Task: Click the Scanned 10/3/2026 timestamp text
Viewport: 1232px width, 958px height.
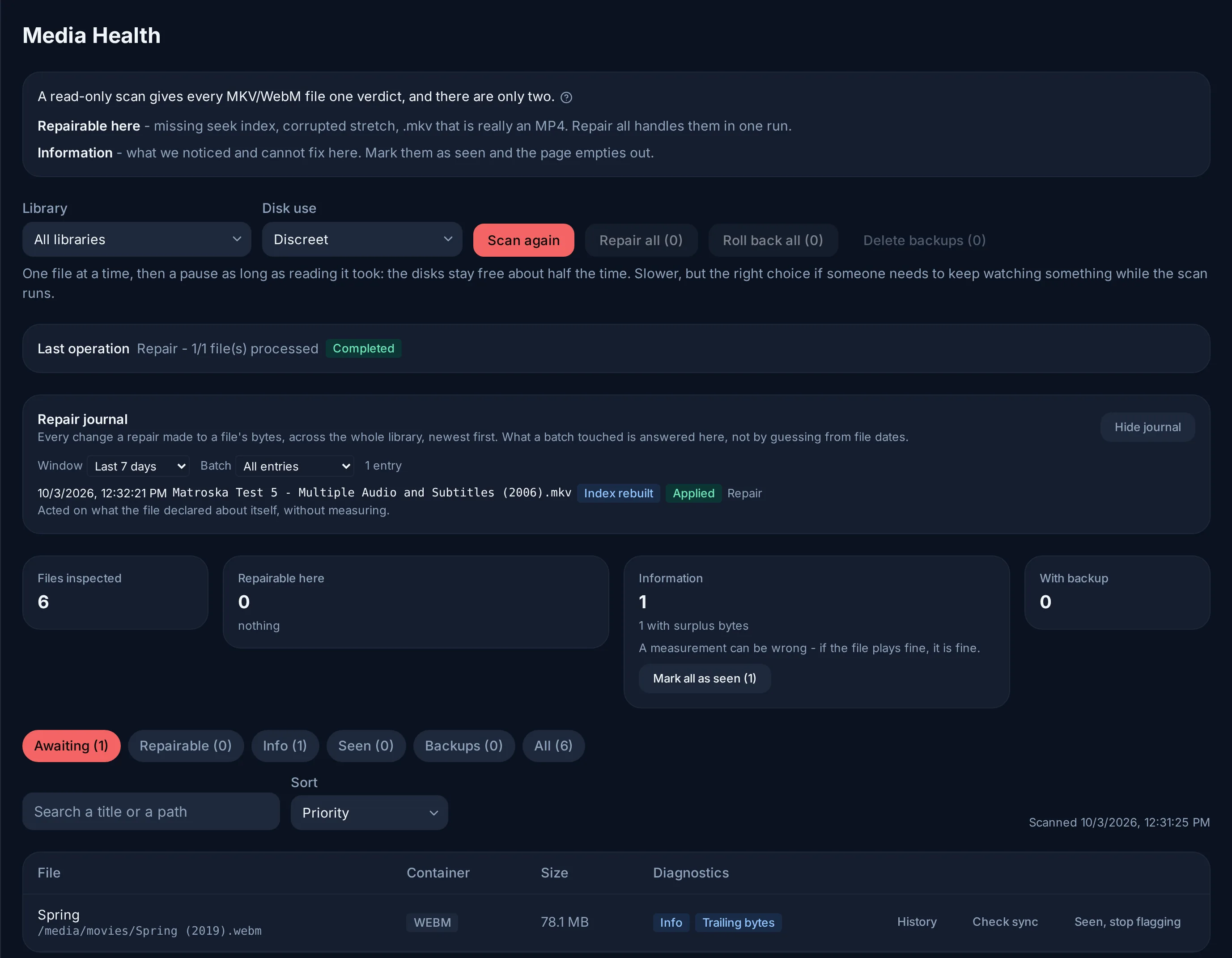Action: pos(1119,822)
